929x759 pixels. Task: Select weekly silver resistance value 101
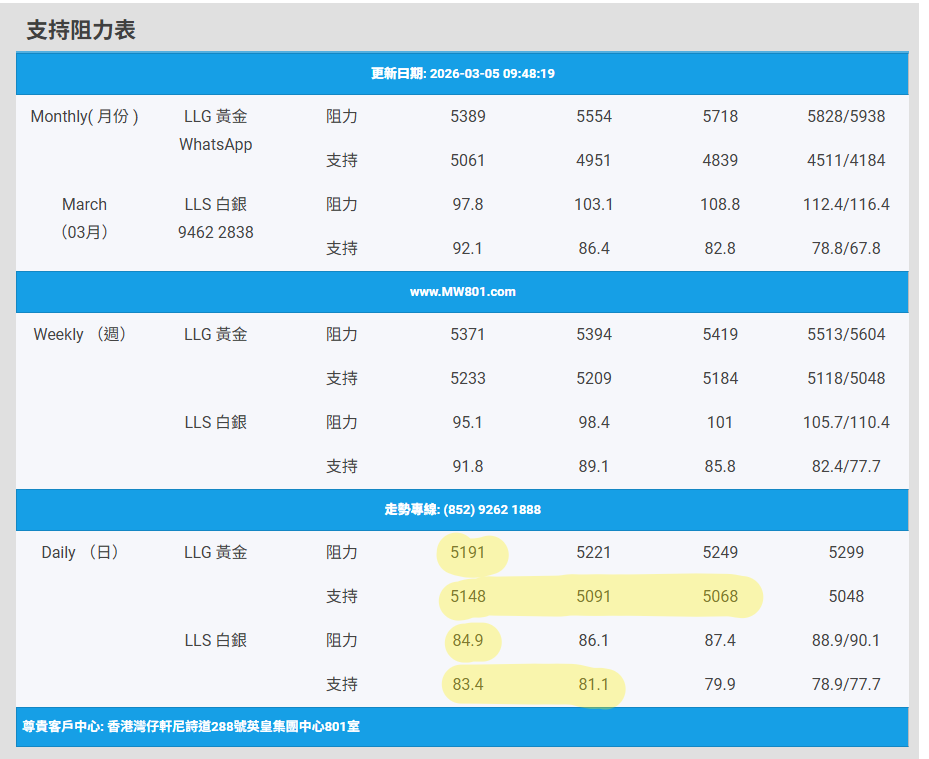click(720, 423)
